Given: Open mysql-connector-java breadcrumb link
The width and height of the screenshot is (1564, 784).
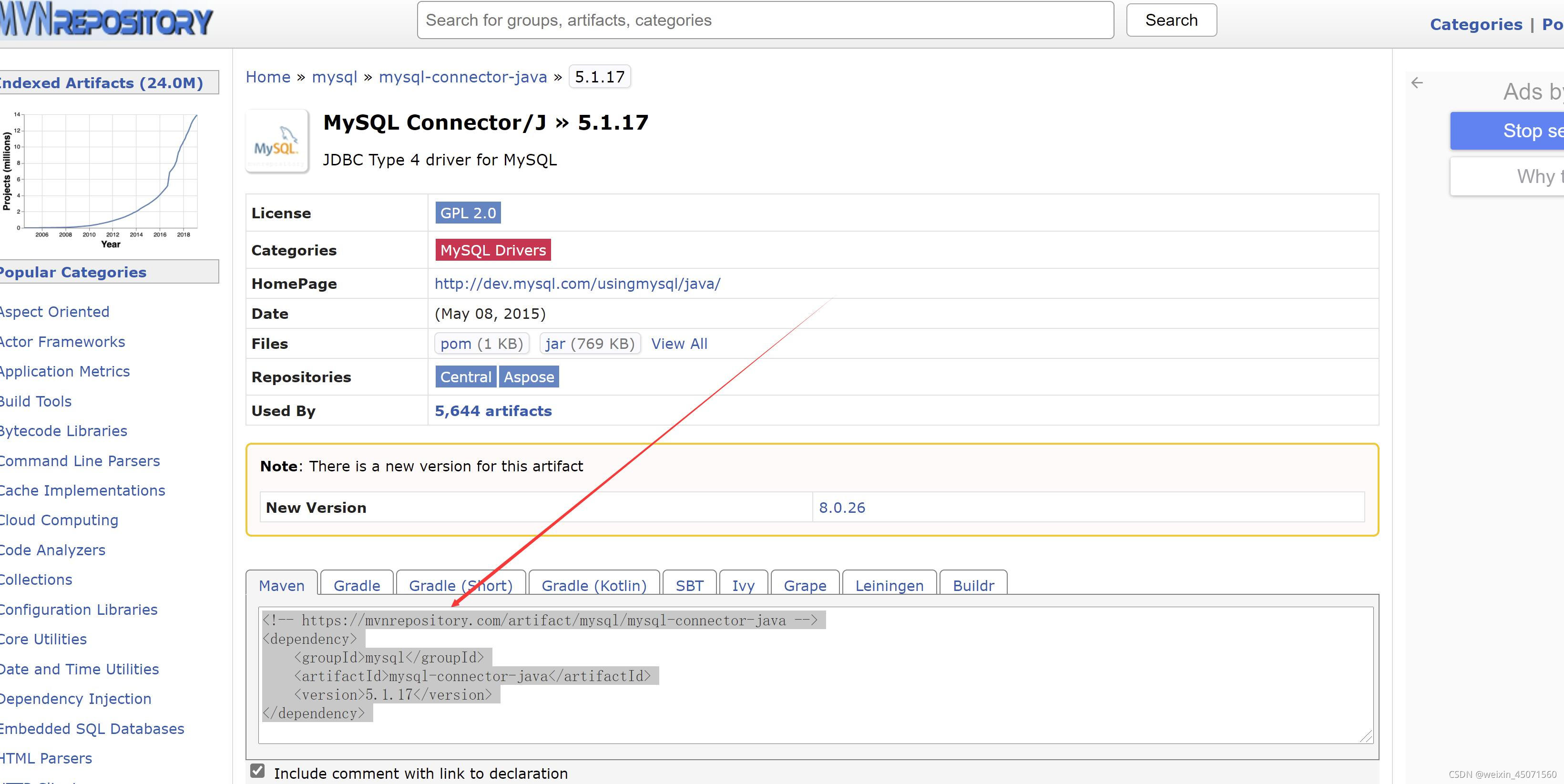Looking at the screenshot, I should tap(463, 77).
